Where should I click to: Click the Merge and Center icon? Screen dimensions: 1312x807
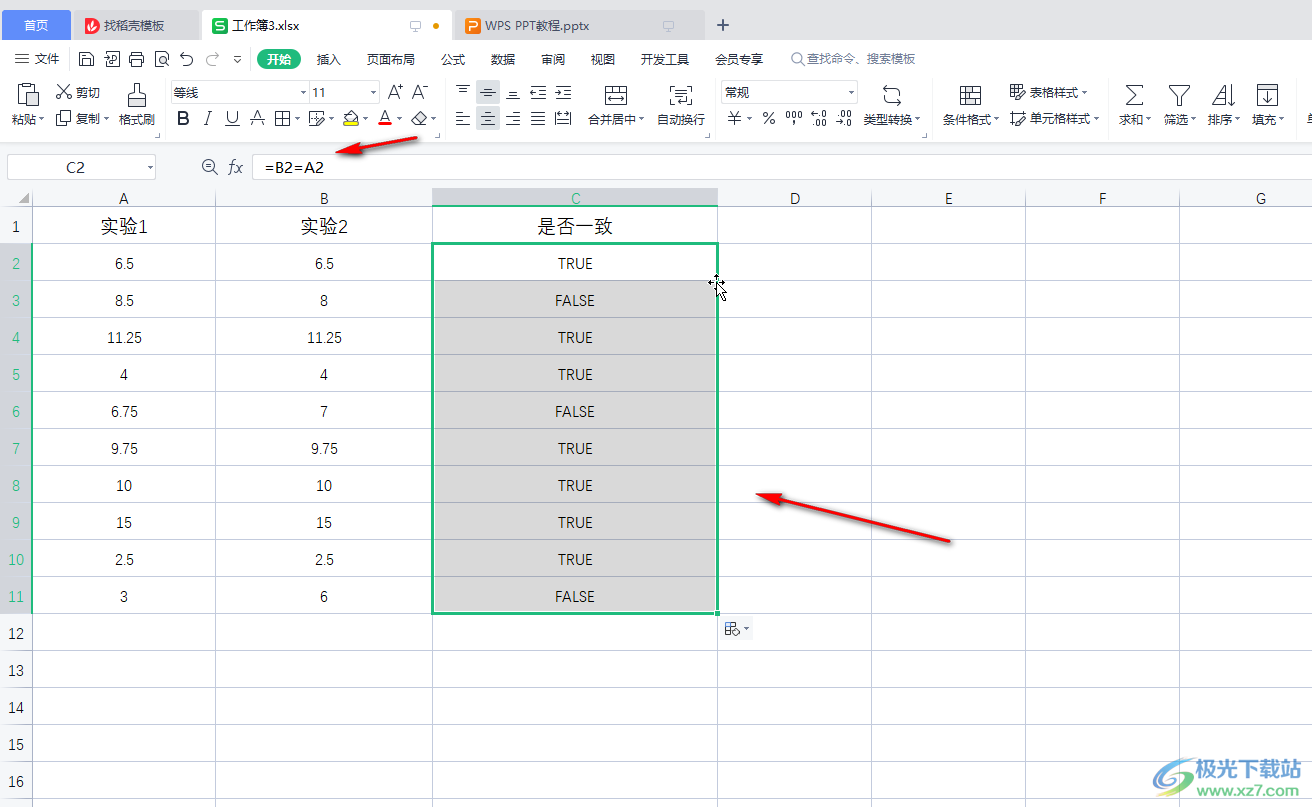coord(616,95)
